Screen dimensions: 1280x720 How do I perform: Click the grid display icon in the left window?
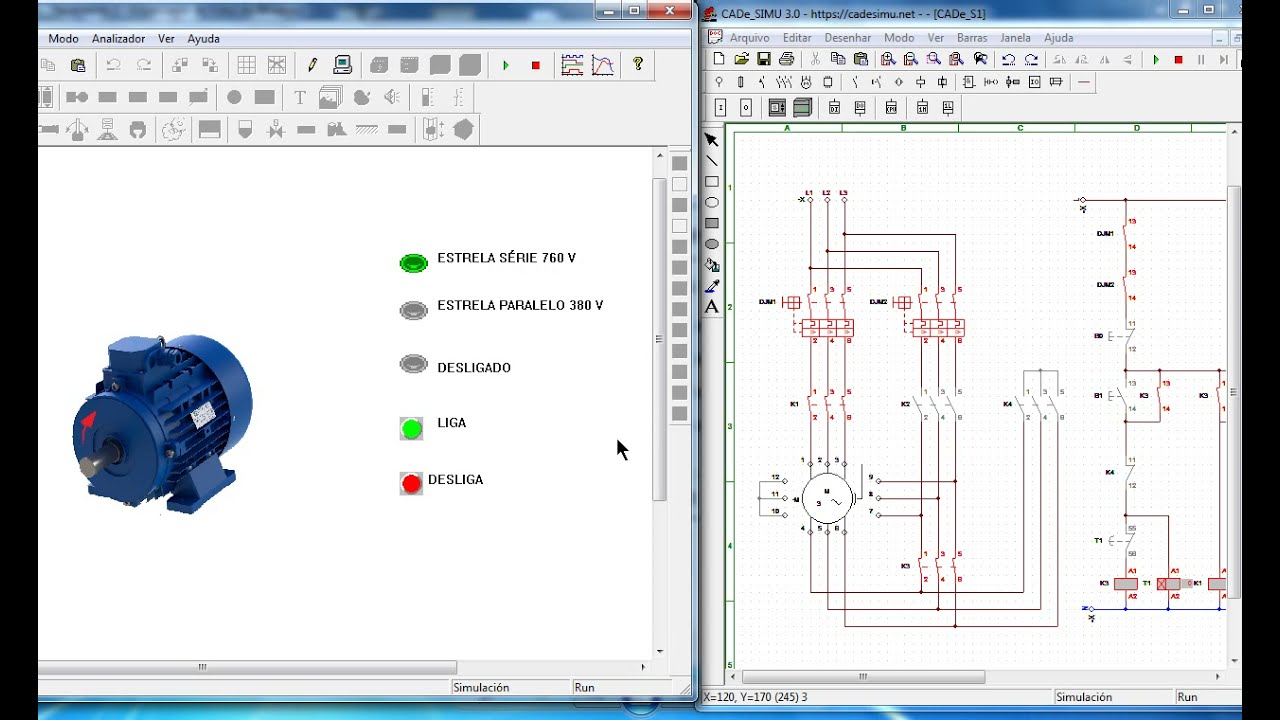pos(246,65)
